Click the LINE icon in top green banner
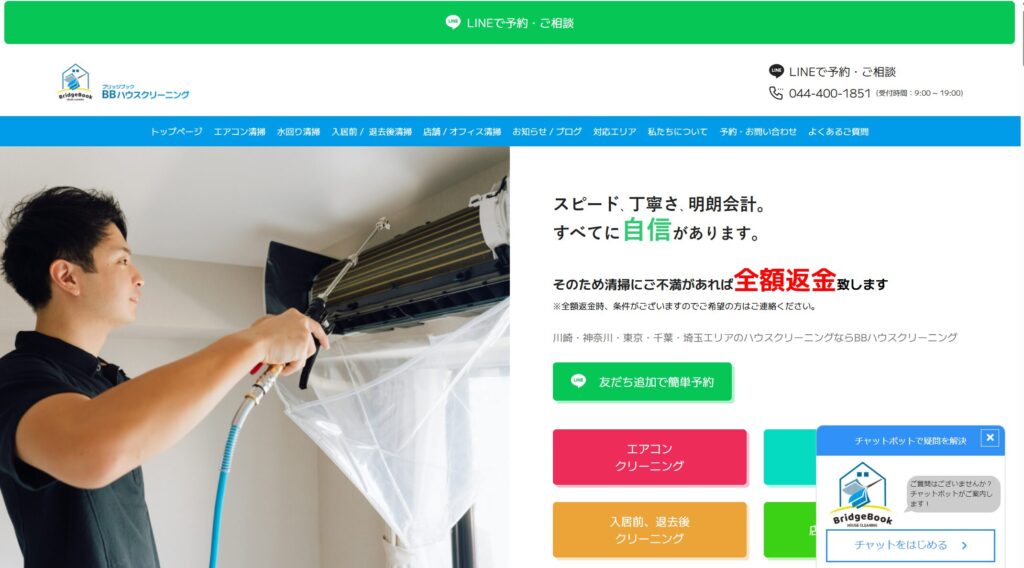 coord(453,23)
